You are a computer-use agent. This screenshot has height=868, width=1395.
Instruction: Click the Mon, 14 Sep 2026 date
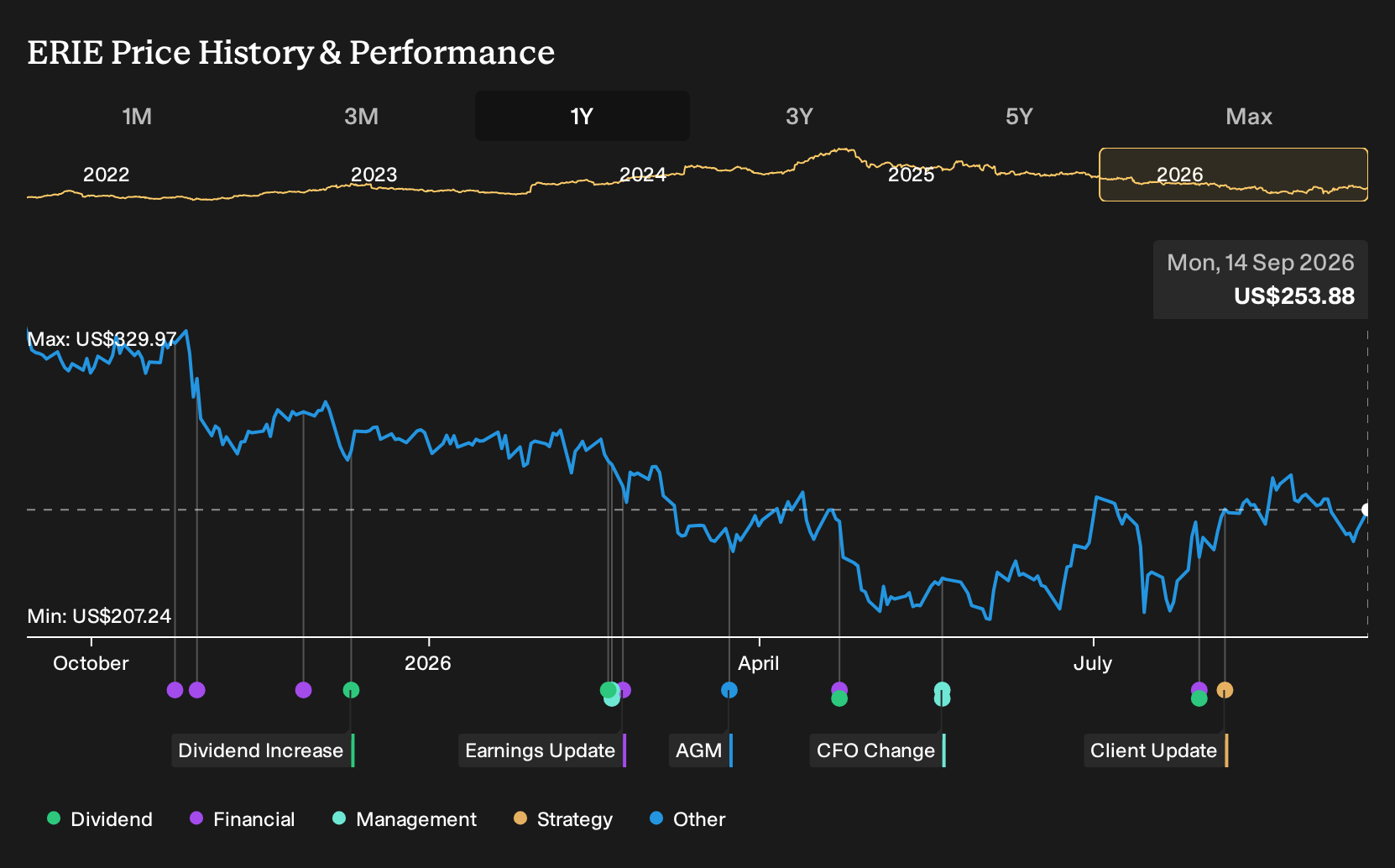(1261, 263)
